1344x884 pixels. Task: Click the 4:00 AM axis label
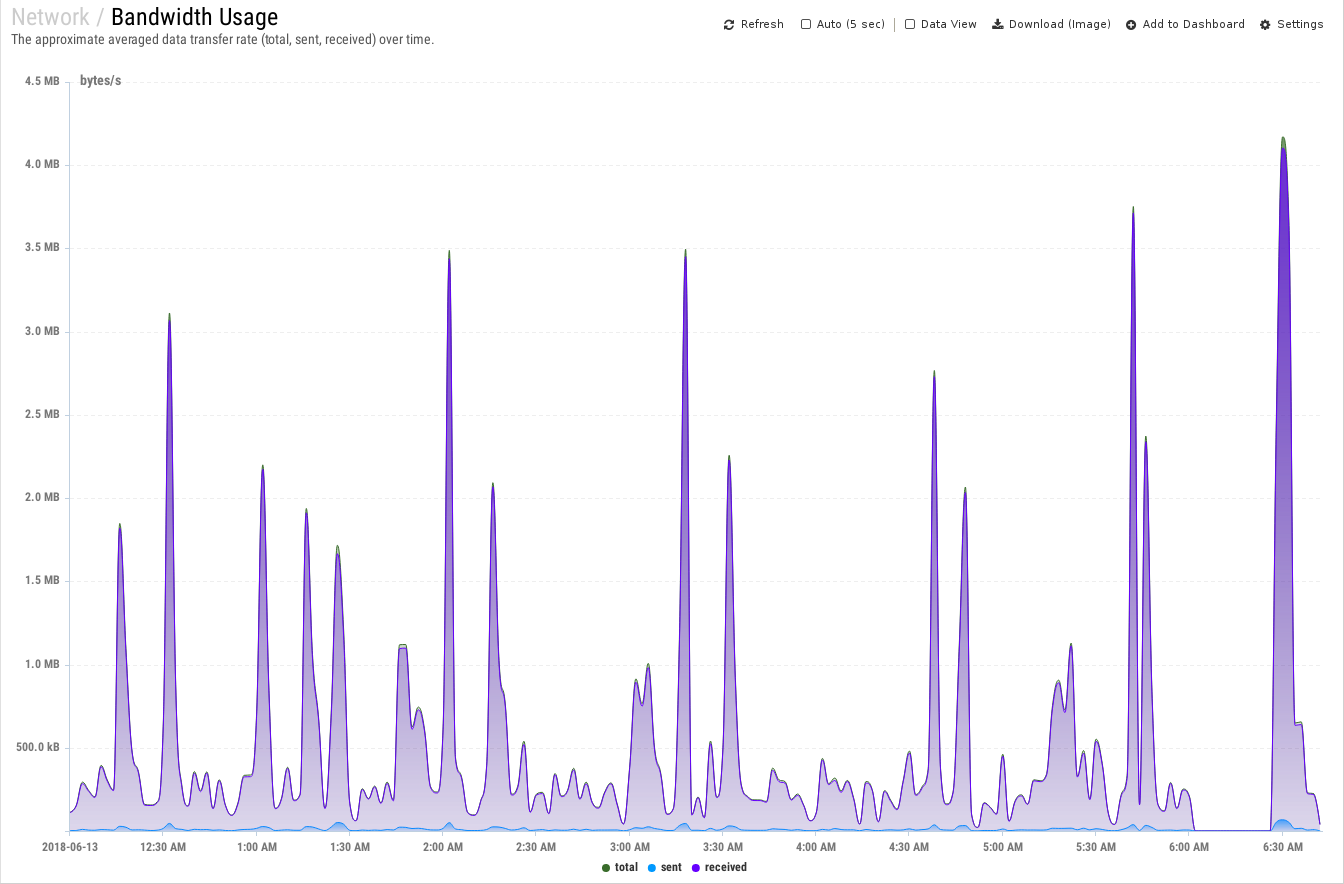(816, 847)
